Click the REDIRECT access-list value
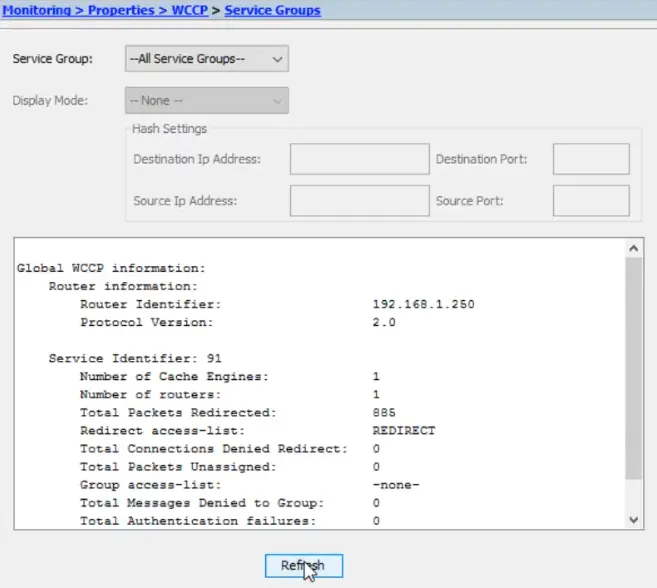Image resolution: width=657 pixels, height=588 pixels. point(403,430)
